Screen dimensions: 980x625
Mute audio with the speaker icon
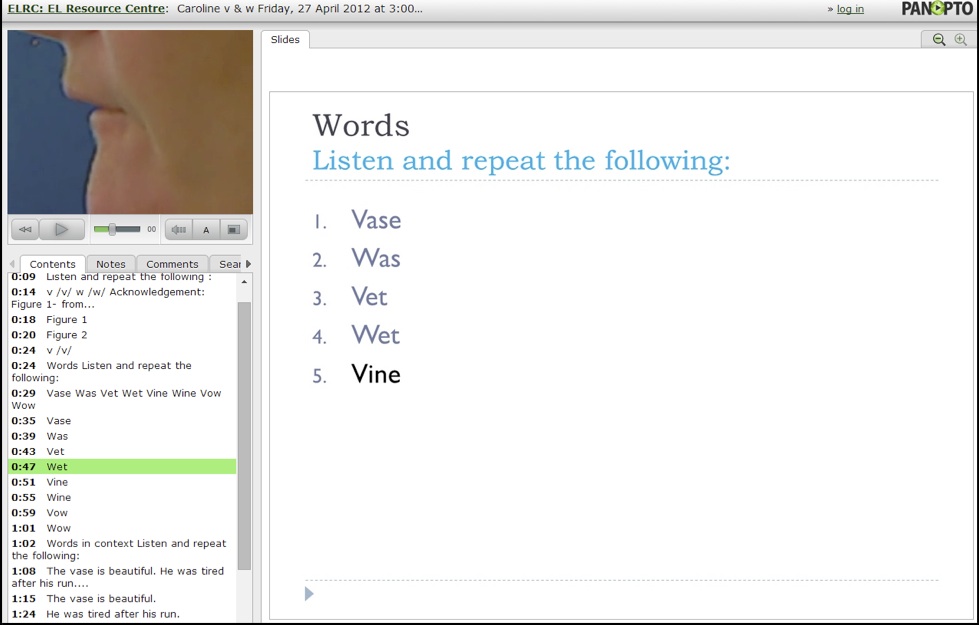pos(178,229)
